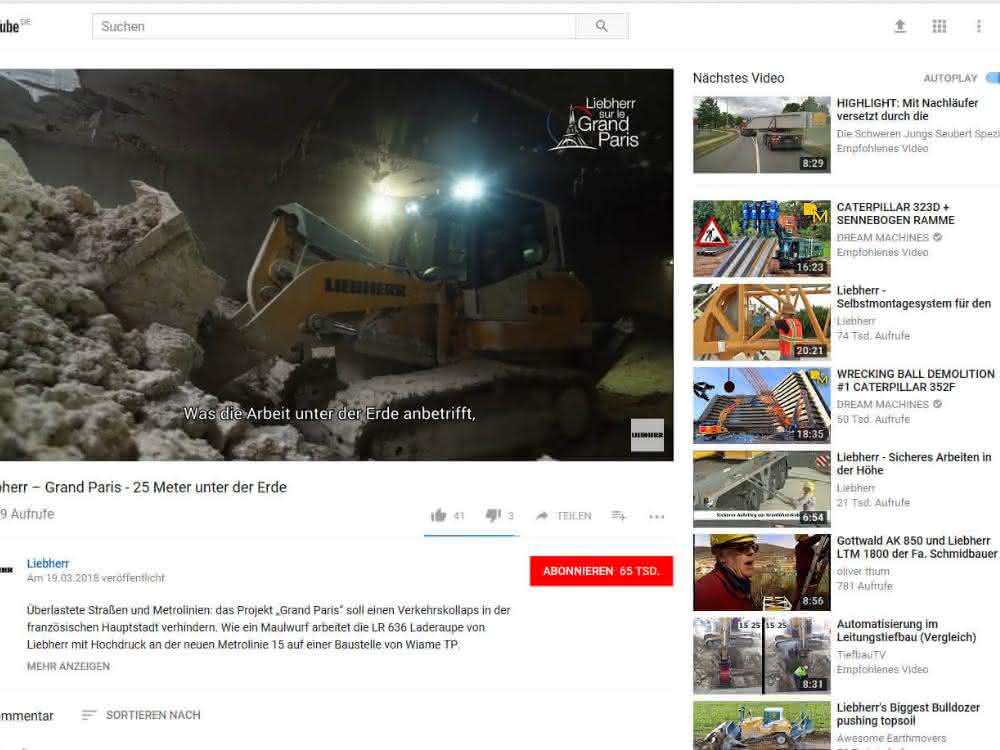Click title 'Liebherr - Sicheres Arbeiten in der Höhe'
Viewport: 1000px width, 750px height.
pyautogui.click(x=914, y=464)
